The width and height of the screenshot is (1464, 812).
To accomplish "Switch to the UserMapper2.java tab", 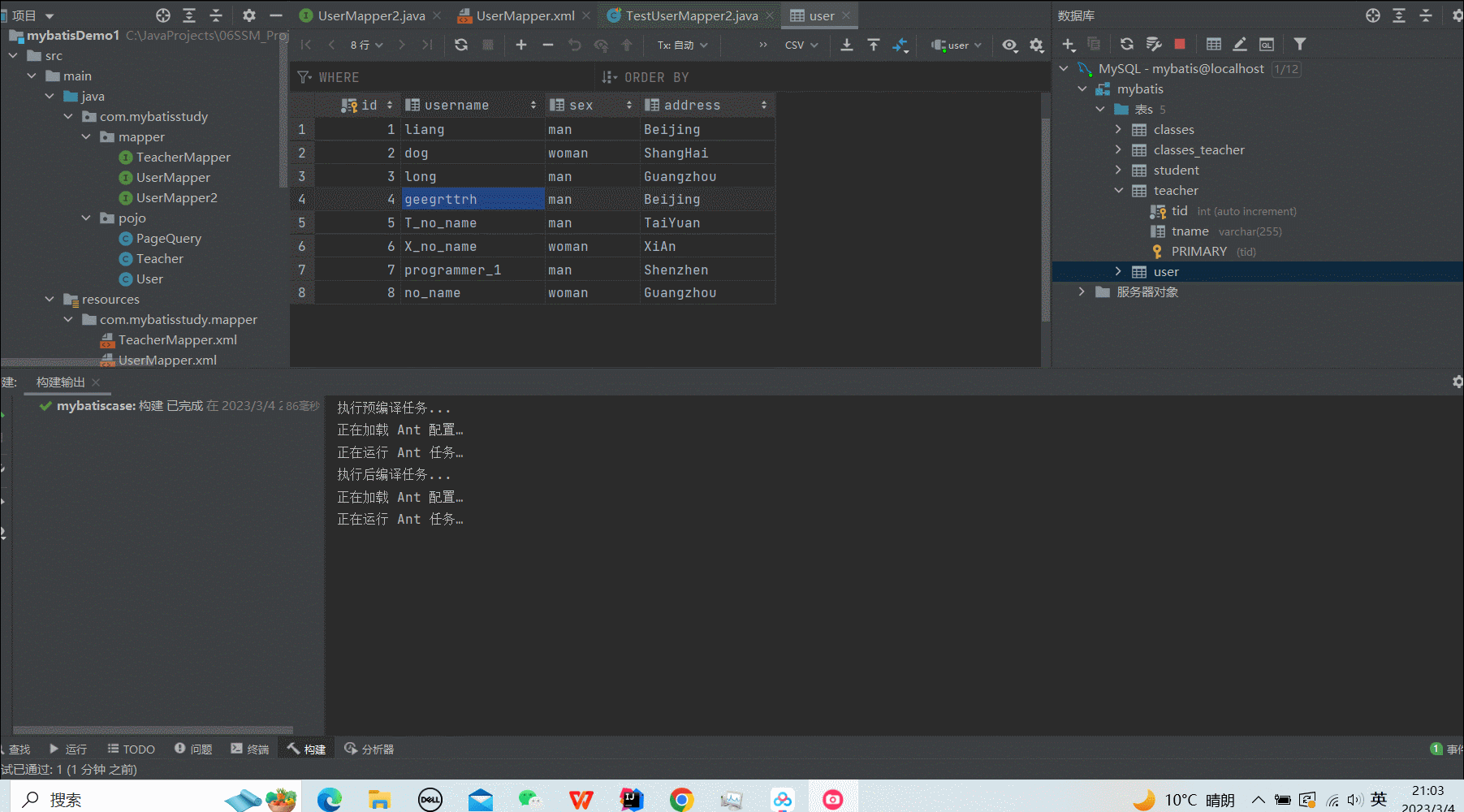I will pyautogui.click(x=371, y=15).
